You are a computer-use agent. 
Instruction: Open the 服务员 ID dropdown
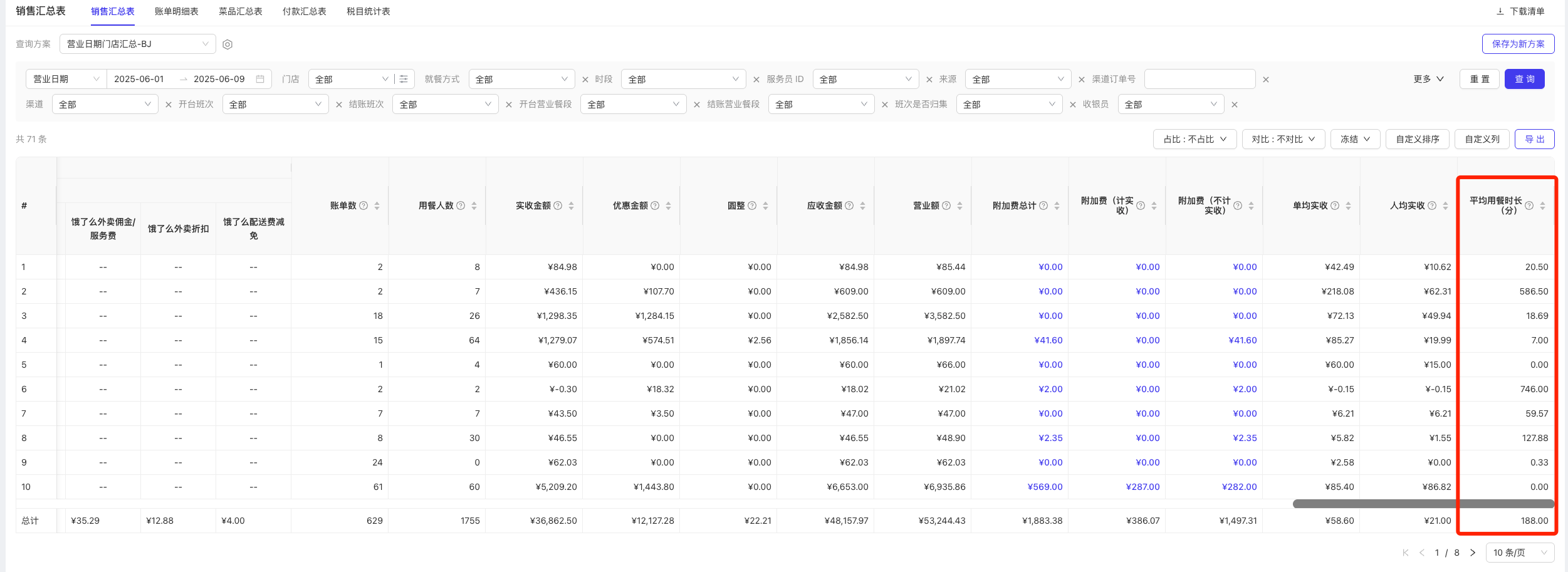(x=866, y=79)
